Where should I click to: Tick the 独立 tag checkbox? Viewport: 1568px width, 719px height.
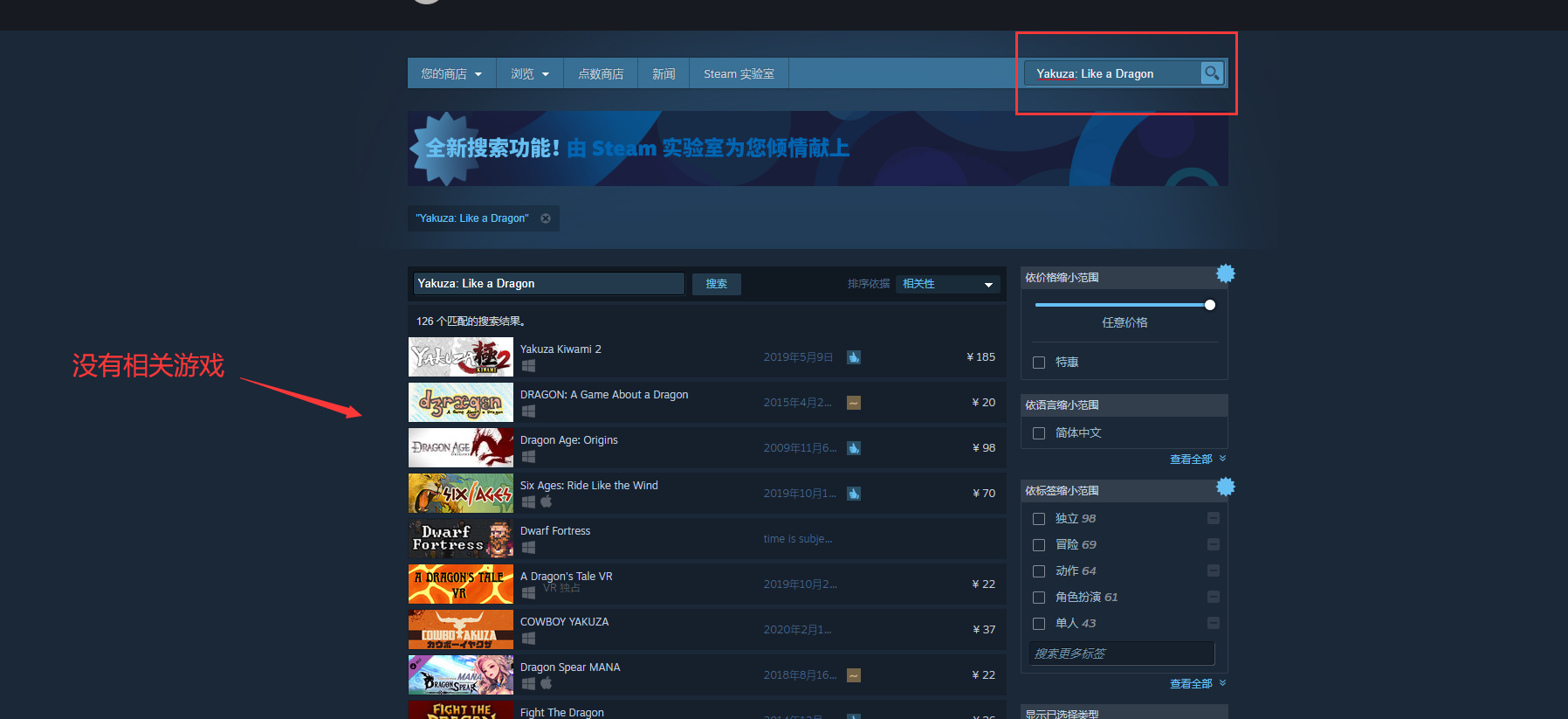(1039, 519)
